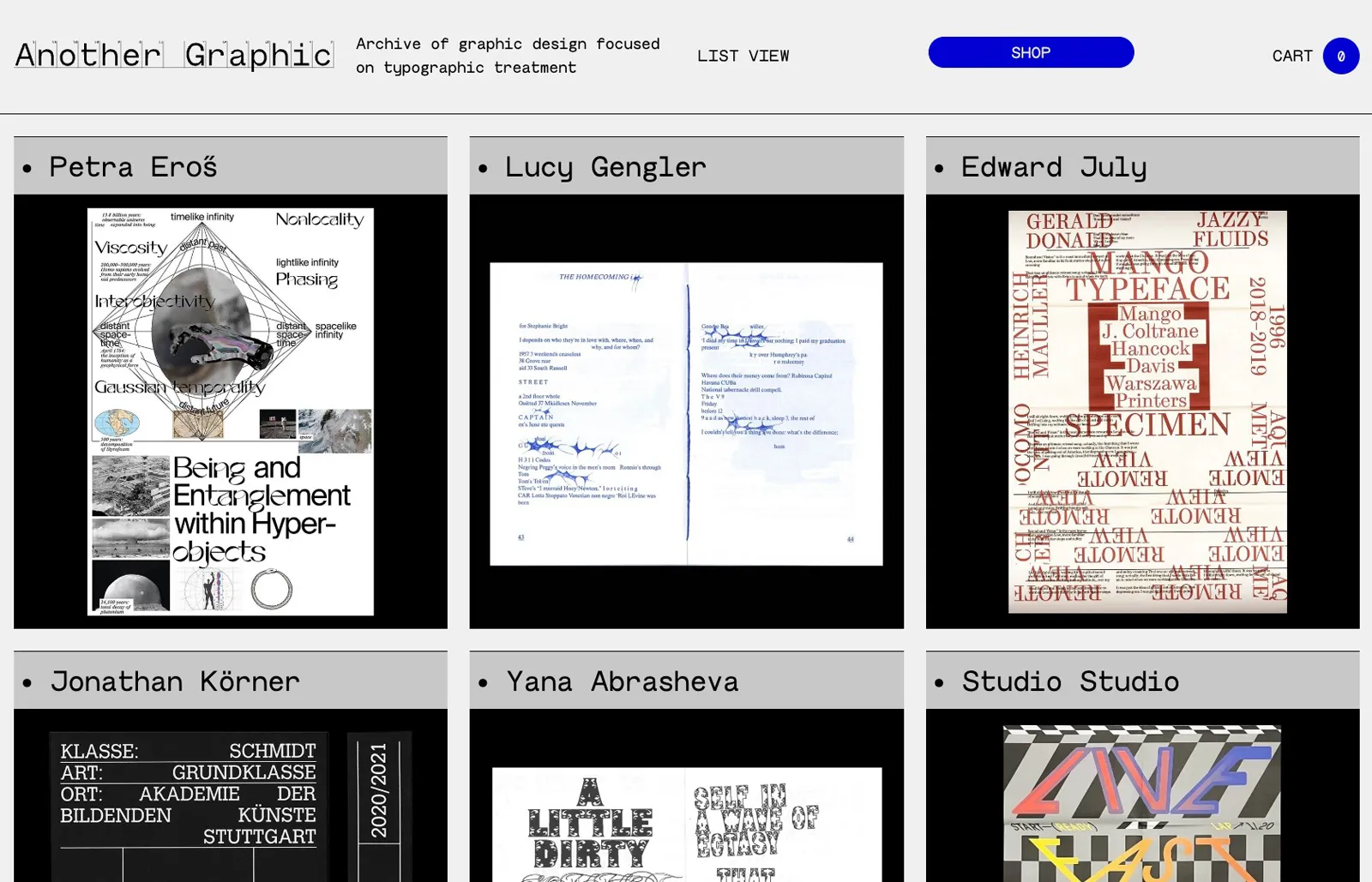Screen dimensions: 1372x882
Task: Open Lucy Gengler designer name
Action: [x=605, y=166]
